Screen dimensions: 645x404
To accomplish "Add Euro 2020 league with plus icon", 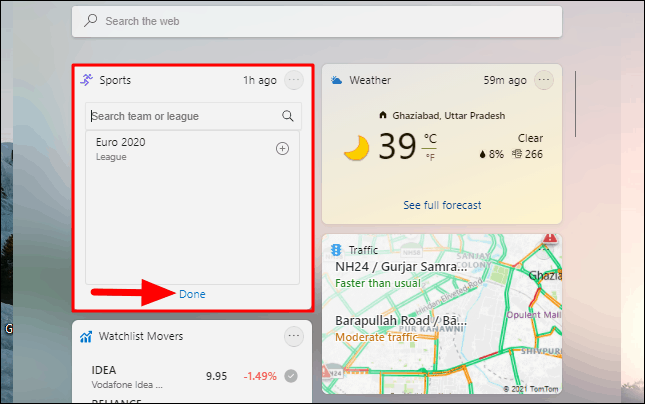I will point(282,149).
